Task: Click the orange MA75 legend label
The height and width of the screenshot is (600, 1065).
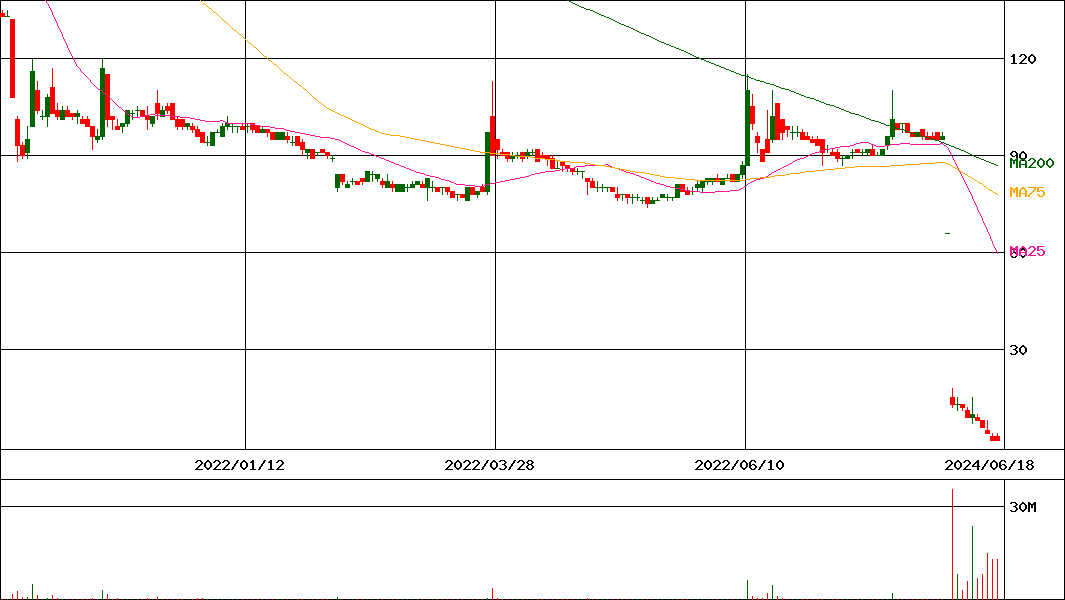Action: point(1027,192)
